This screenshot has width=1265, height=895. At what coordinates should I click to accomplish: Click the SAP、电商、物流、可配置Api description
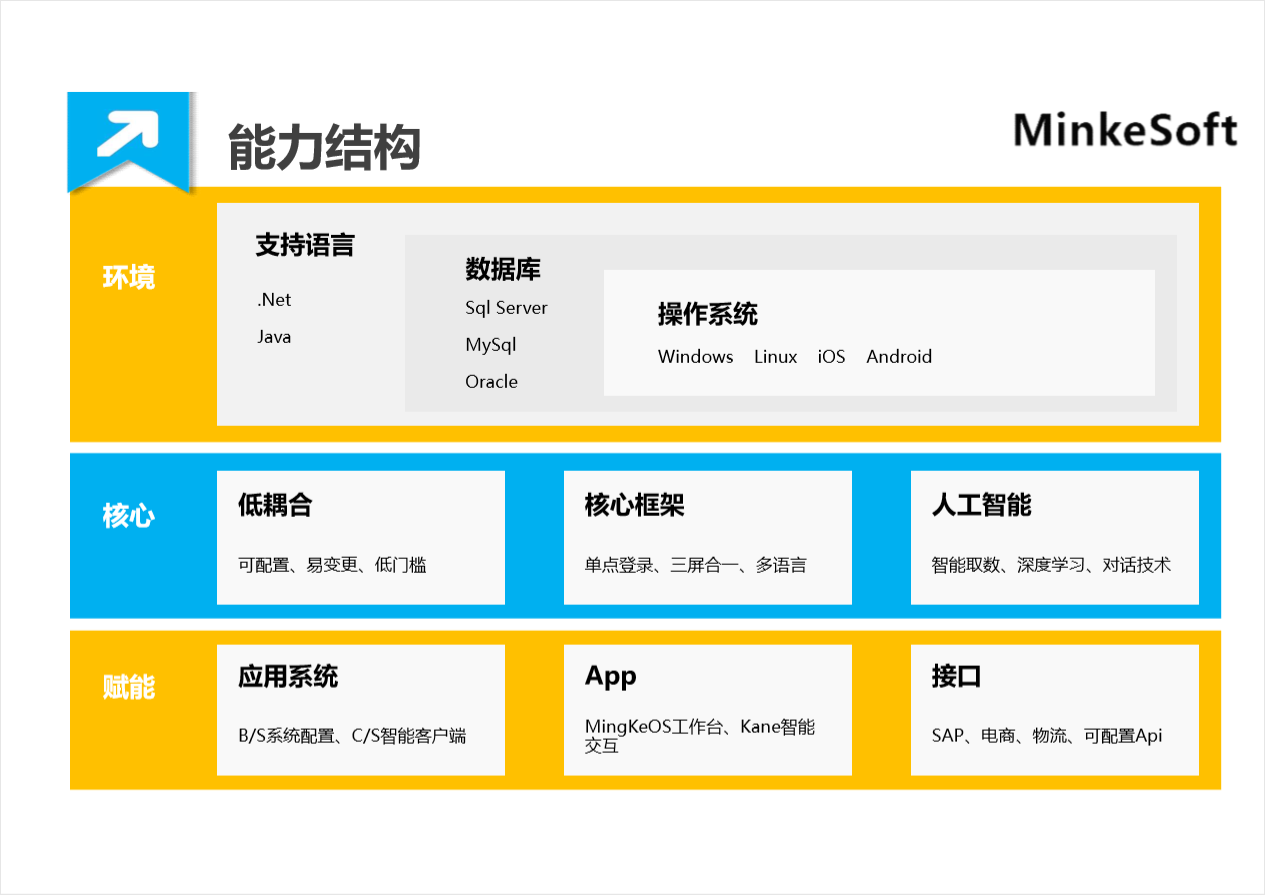click(x=1047, y=736)
